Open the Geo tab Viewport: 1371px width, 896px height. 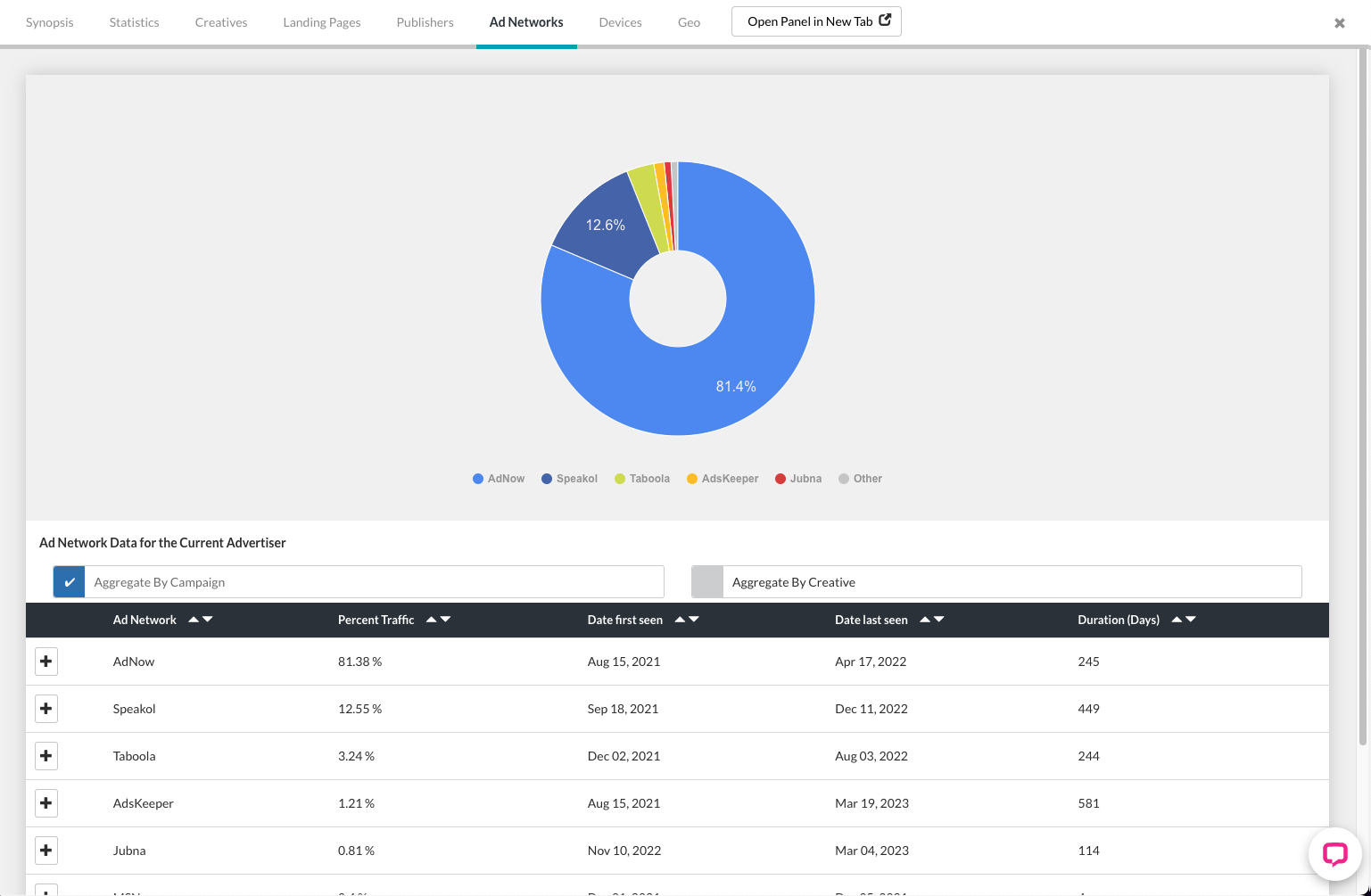(x=689, y=21)
